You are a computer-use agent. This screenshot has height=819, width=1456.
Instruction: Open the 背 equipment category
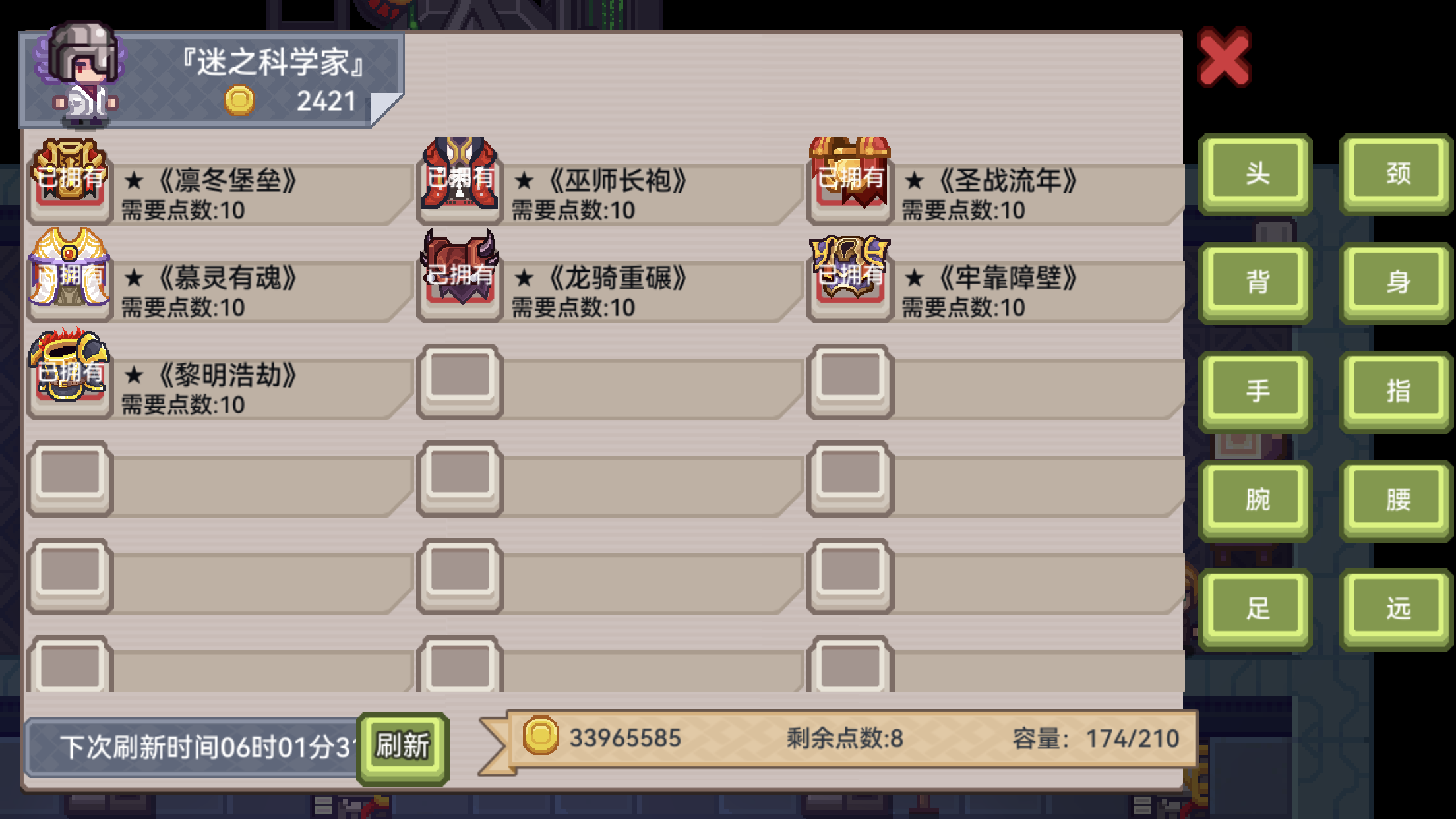pos(1256,282)
